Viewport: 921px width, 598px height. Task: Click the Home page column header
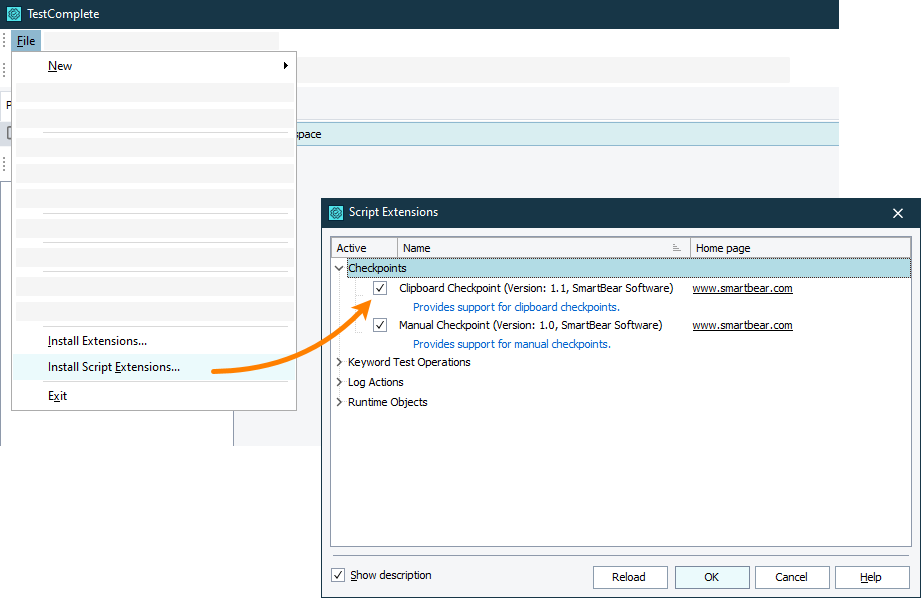pyautogui.click(x=723, y=248)
